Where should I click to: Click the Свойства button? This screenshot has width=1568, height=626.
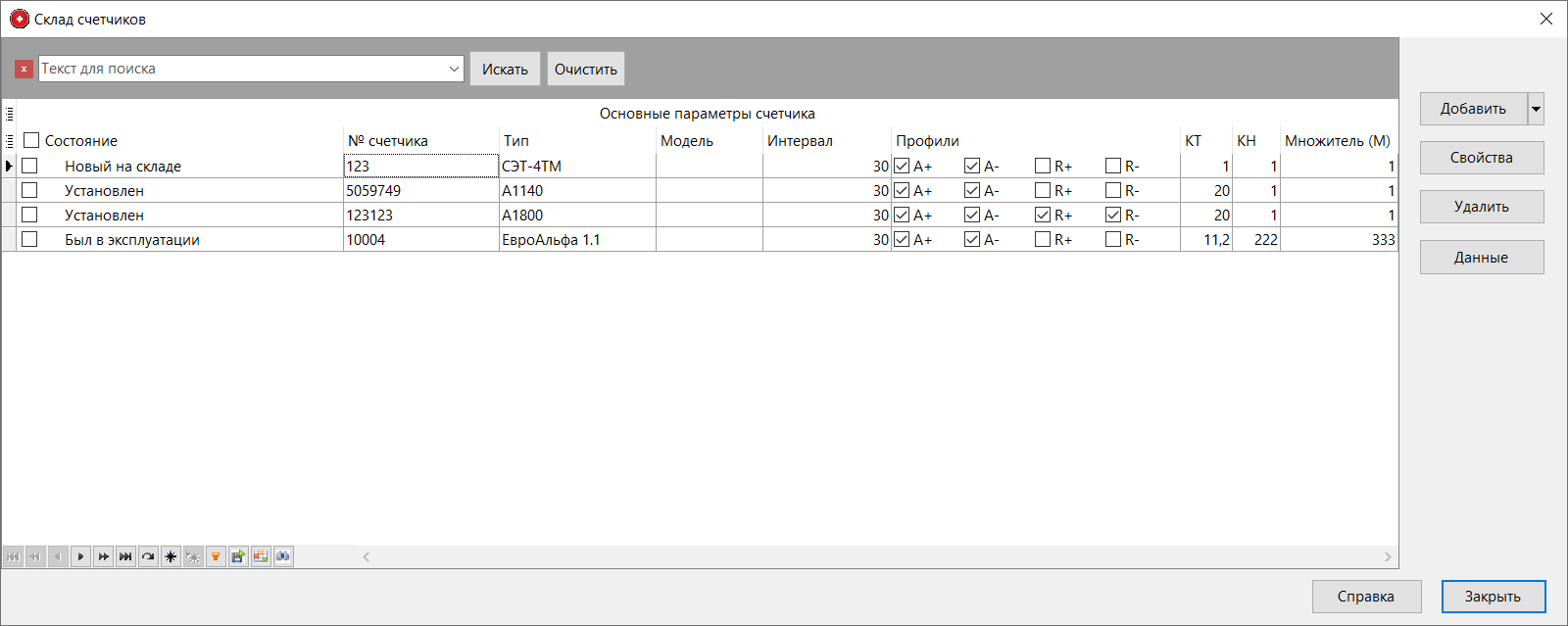pos(1481,158)
